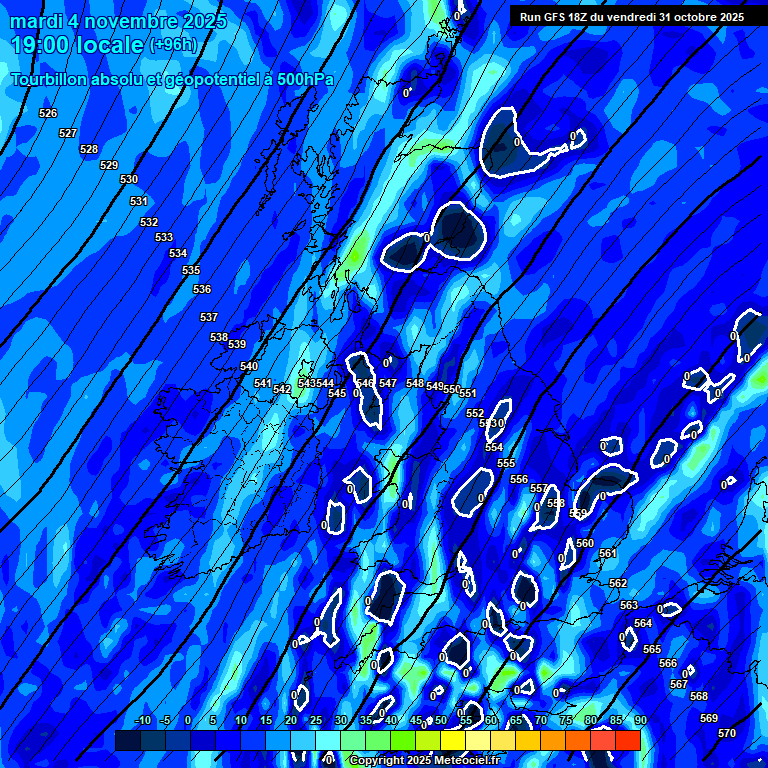Click the bright green swatch in the legend
768x768 pixels.
pos(402,741)
